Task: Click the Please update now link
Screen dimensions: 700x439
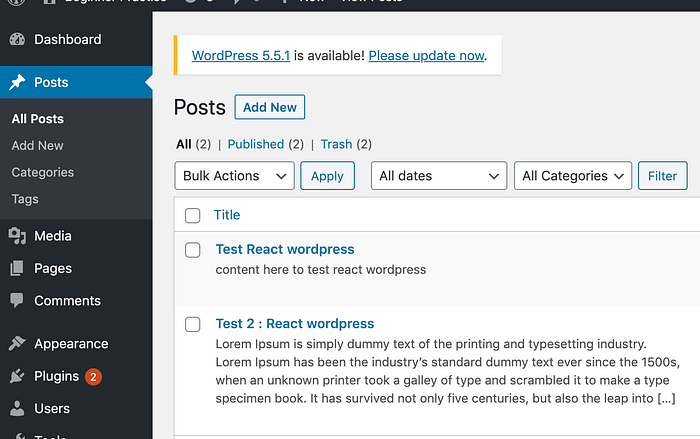Action: pyautogui.click(x=426, y=56)
